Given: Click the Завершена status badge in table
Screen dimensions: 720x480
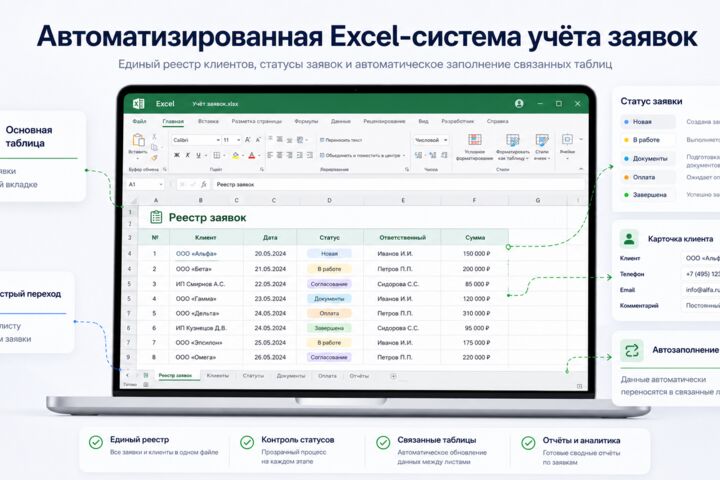Looking at the screenshot, I should [x=329, y=328].
